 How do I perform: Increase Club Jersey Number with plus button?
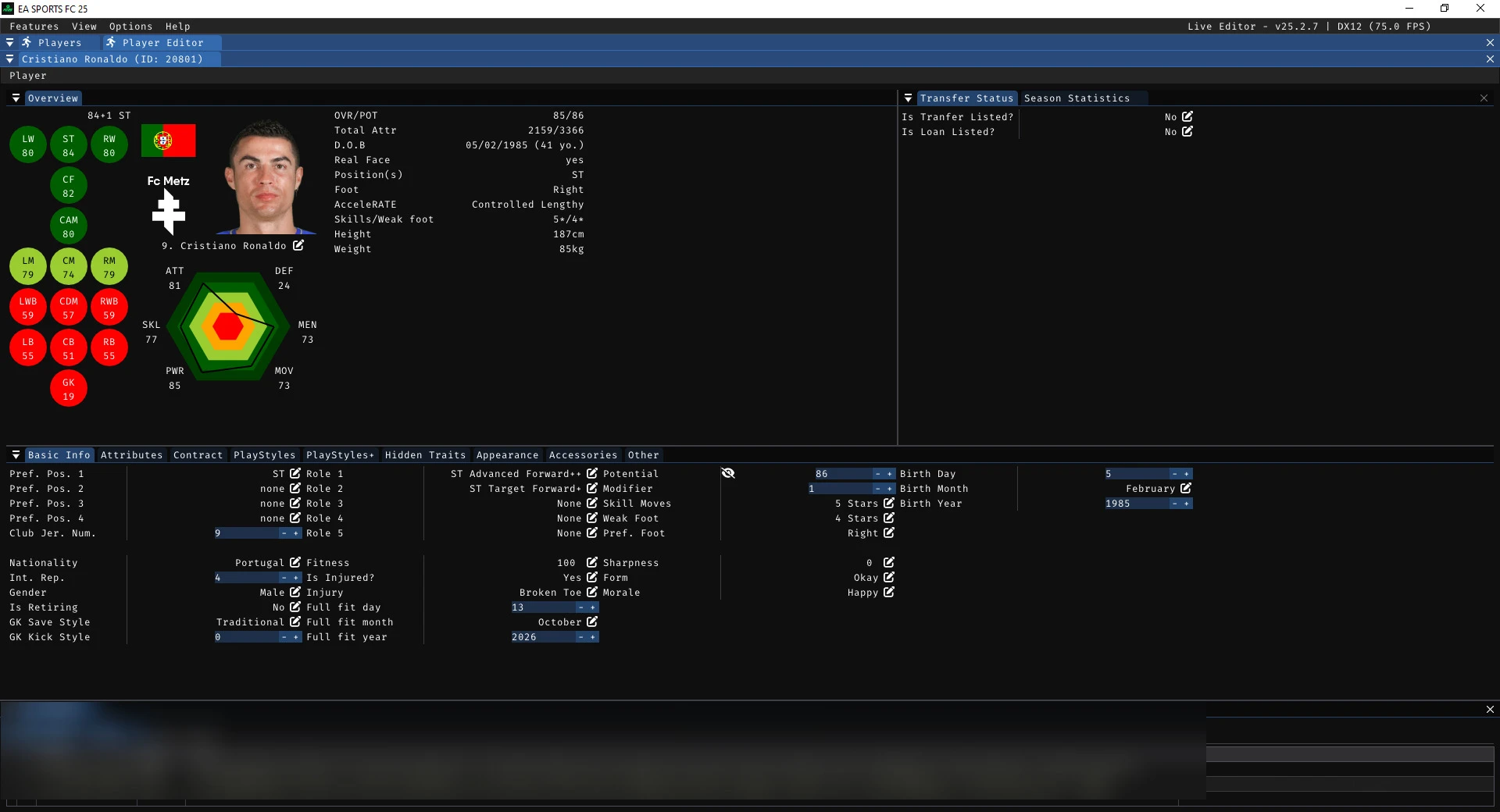pos(296,533)
